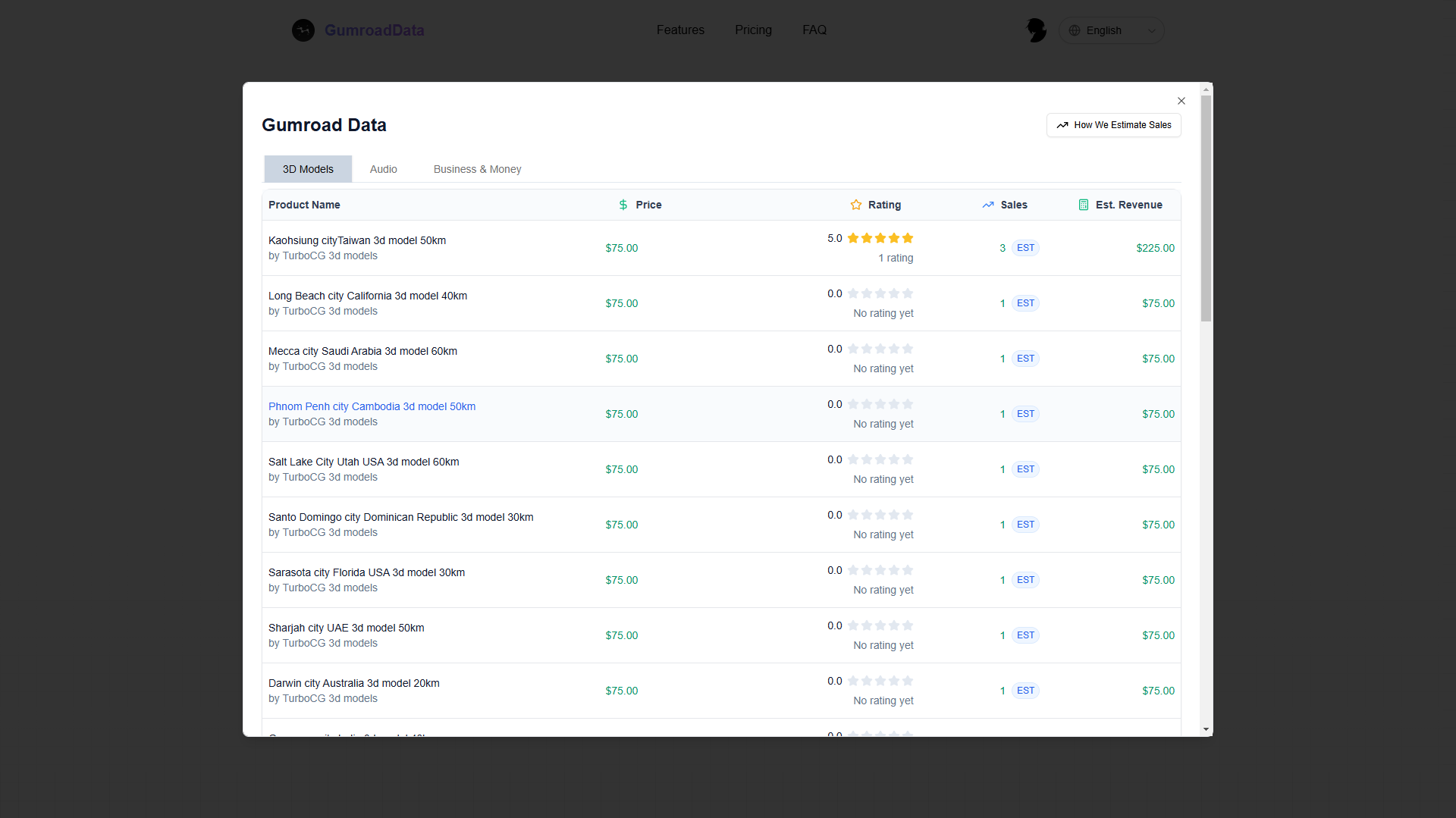Click the $75.00 price in Mecca row
Screen dimensions: 1456x818
click(x=622, y=359)
